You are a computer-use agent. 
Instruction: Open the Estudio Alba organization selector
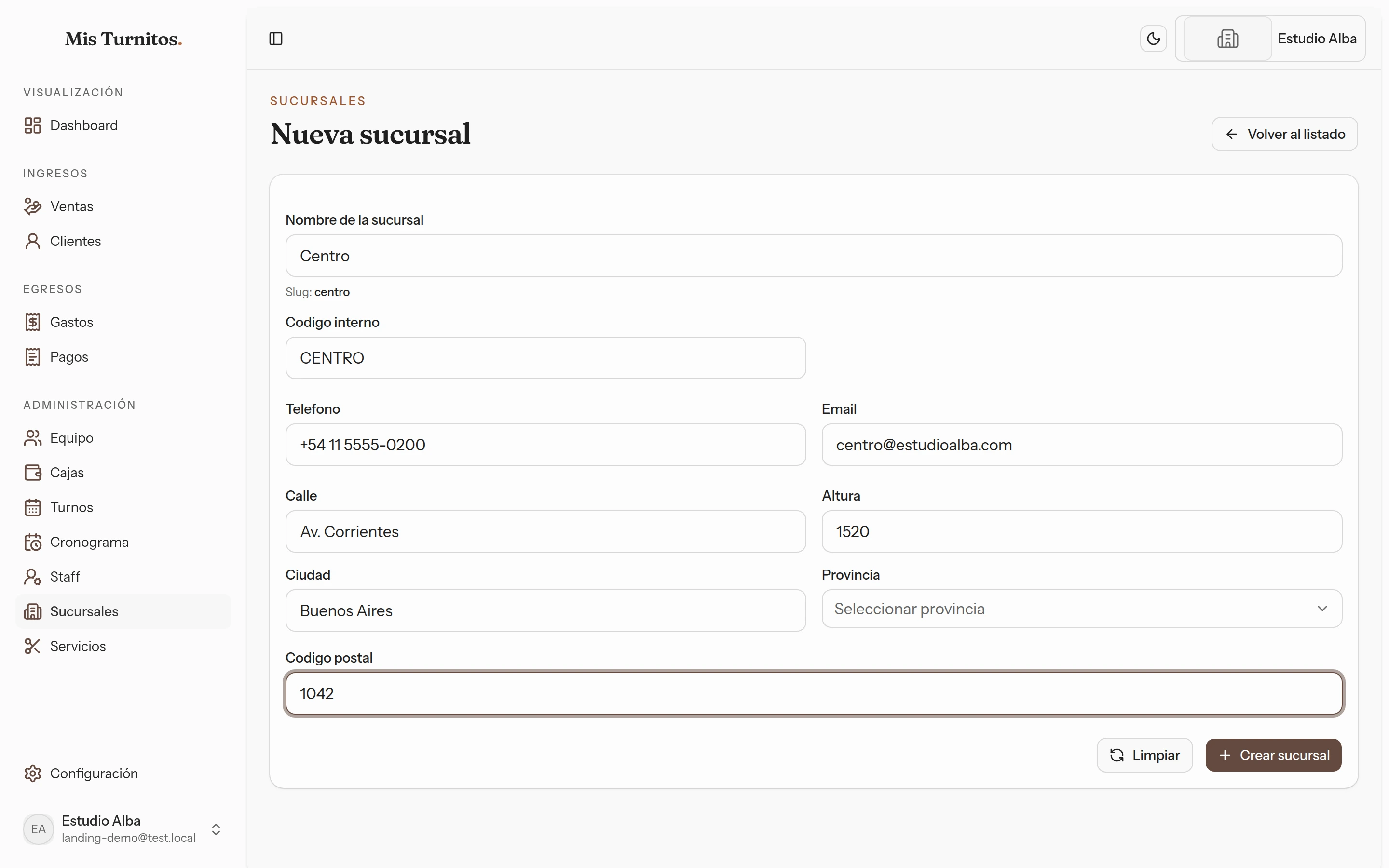tap(1270, 39)
